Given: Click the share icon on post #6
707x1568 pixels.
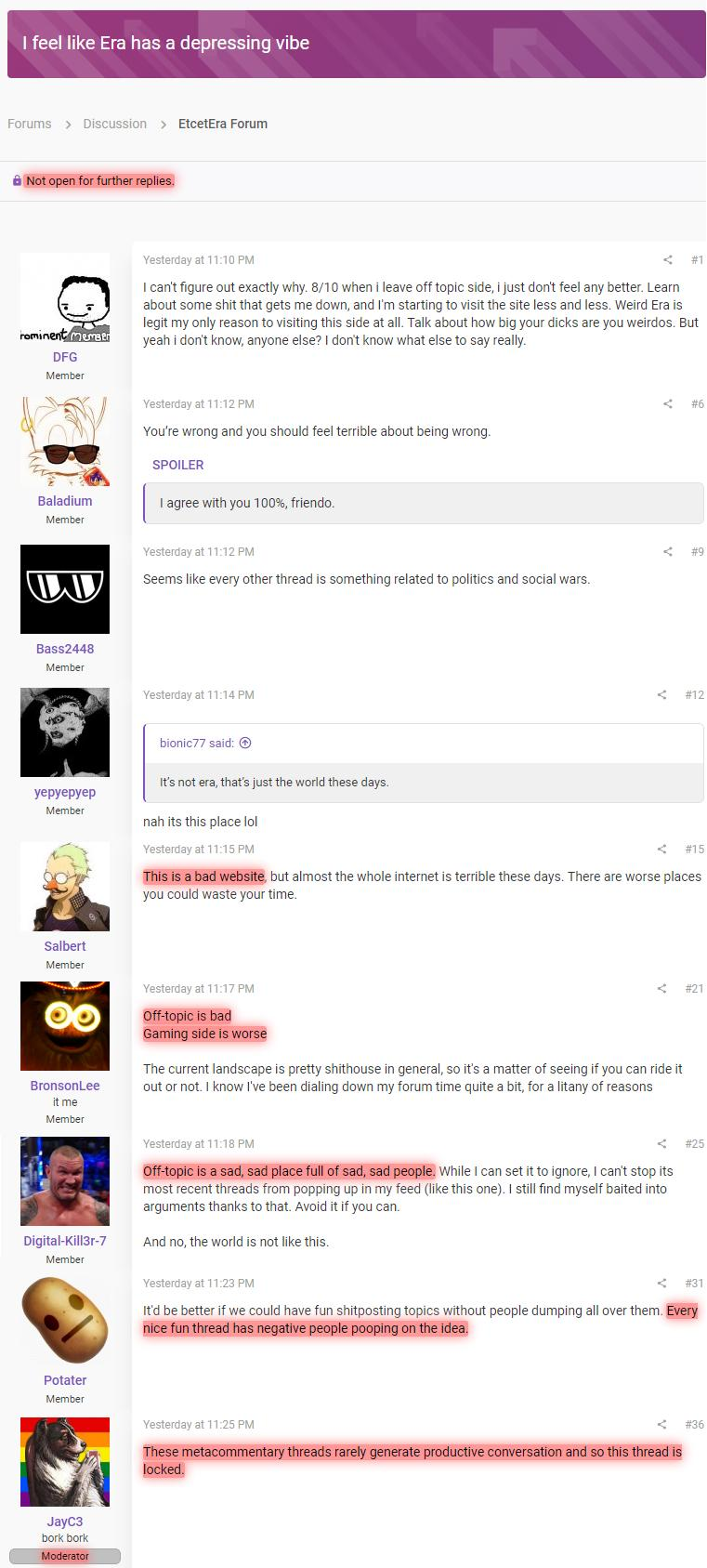Looking at the screenshot, I should click(667, 404).
